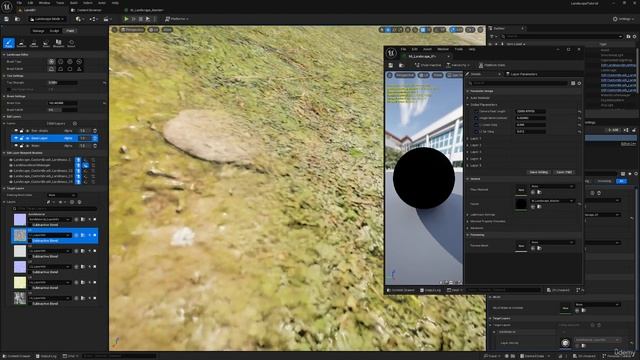
Task: Toggle visibility of the bottom edit layer
Action: click(x=16, y=146)
